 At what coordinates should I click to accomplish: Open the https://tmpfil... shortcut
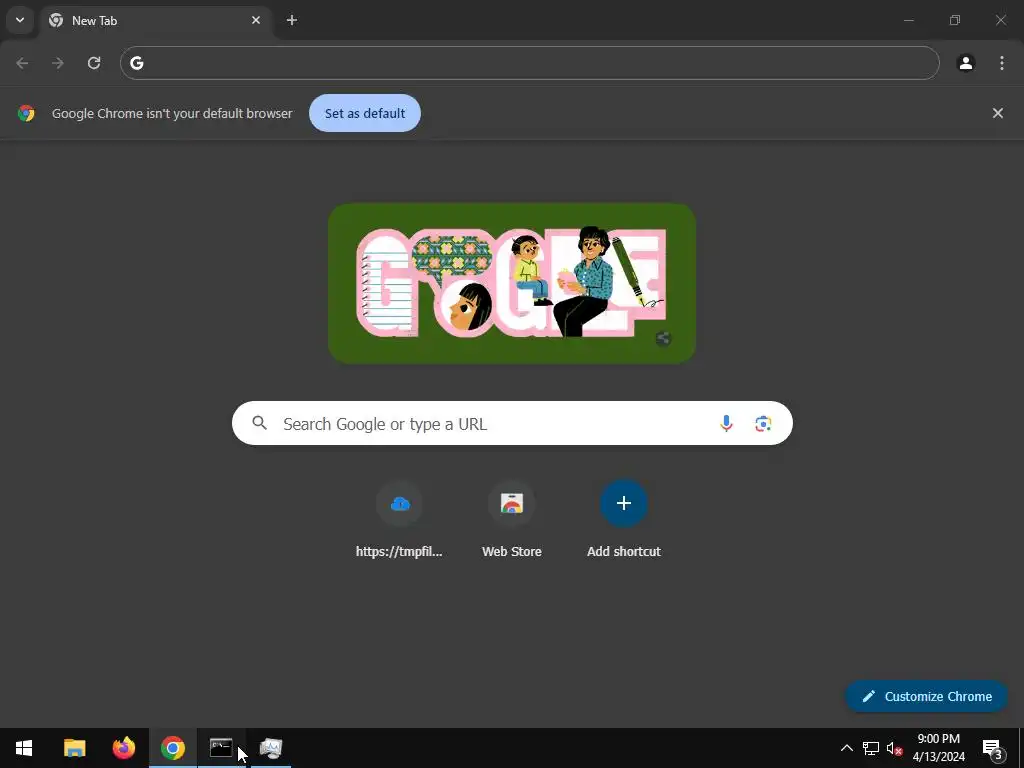400,520
